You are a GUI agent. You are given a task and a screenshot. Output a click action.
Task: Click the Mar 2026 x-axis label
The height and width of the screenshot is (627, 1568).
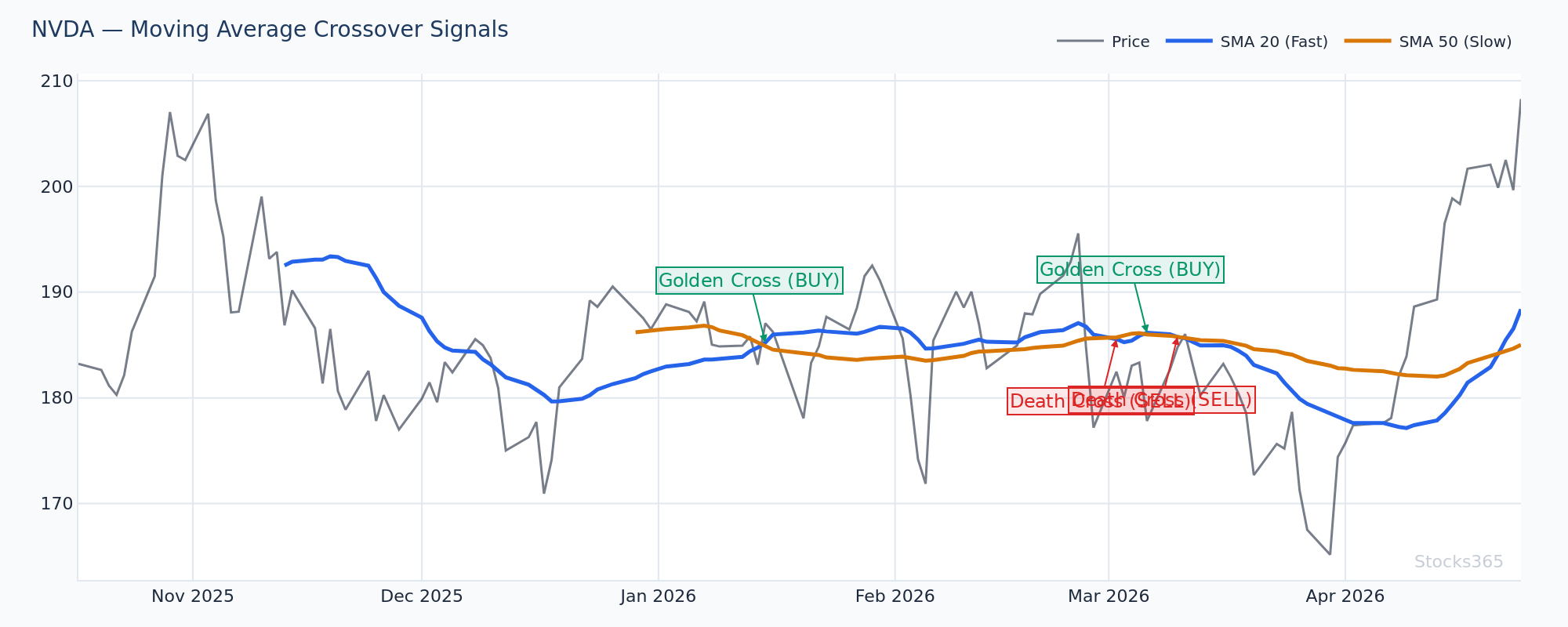[1108, 596]
